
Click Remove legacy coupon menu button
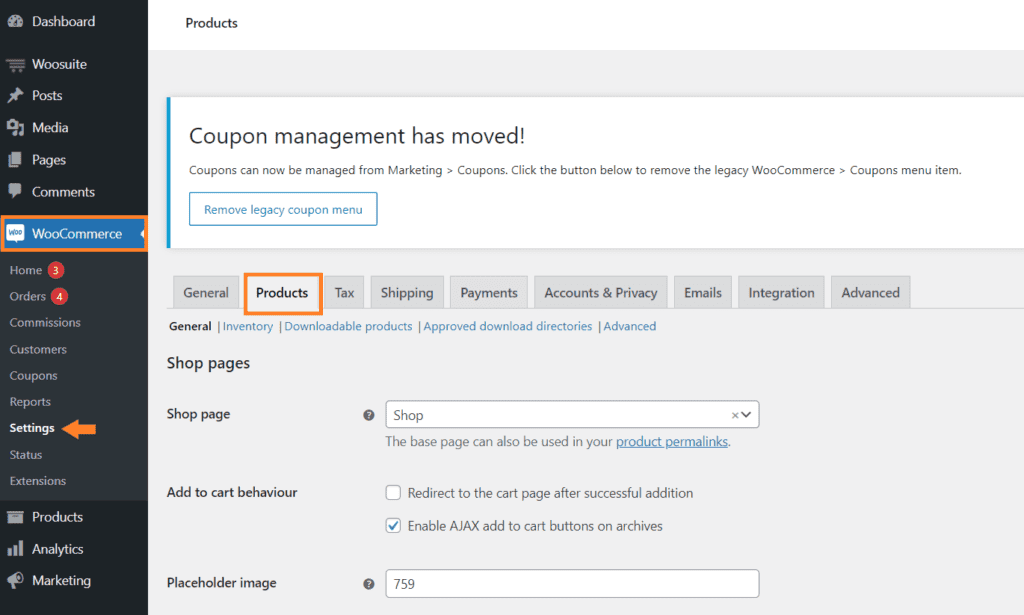pos(283,209)
